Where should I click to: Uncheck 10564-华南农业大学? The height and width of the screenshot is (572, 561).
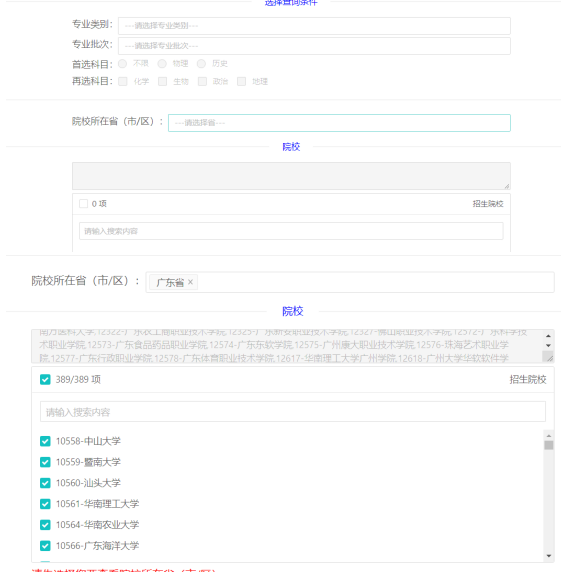coord(45,525)
